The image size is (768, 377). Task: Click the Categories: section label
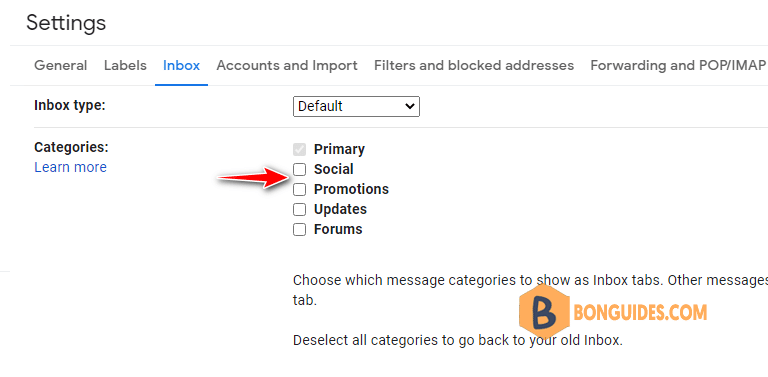pos(72,147)
